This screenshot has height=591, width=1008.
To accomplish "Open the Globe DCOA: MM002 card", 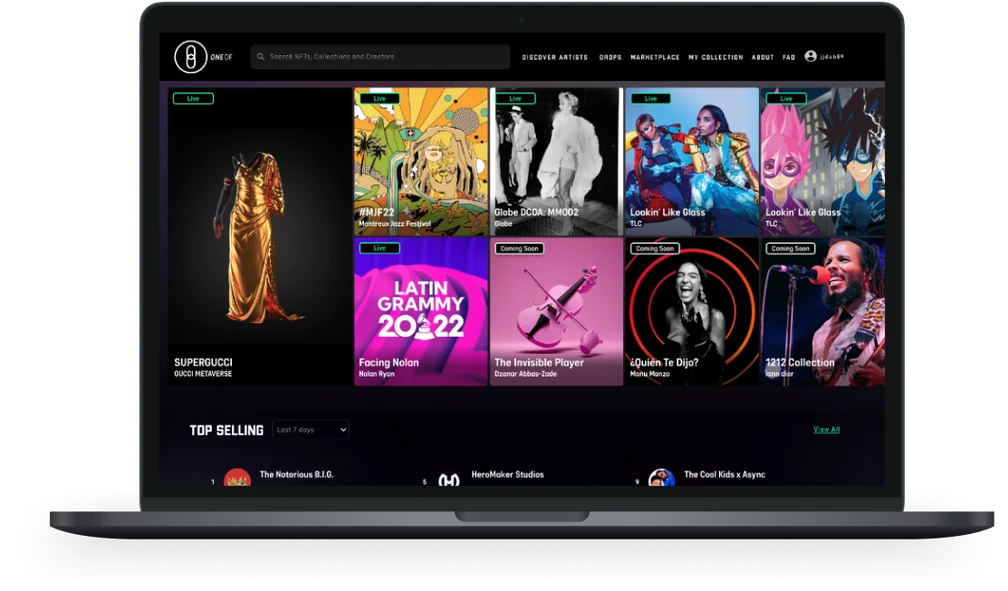I will click(x=557, y=161).
